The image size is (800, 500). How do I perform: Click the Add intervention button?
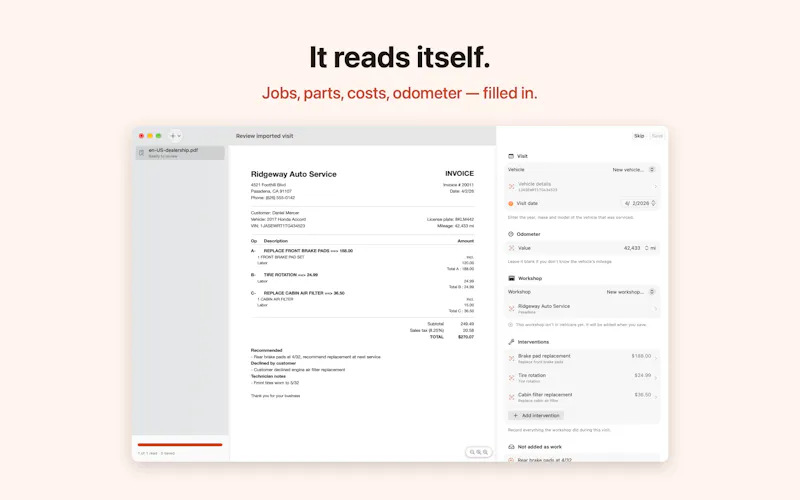tap(536, 415)
